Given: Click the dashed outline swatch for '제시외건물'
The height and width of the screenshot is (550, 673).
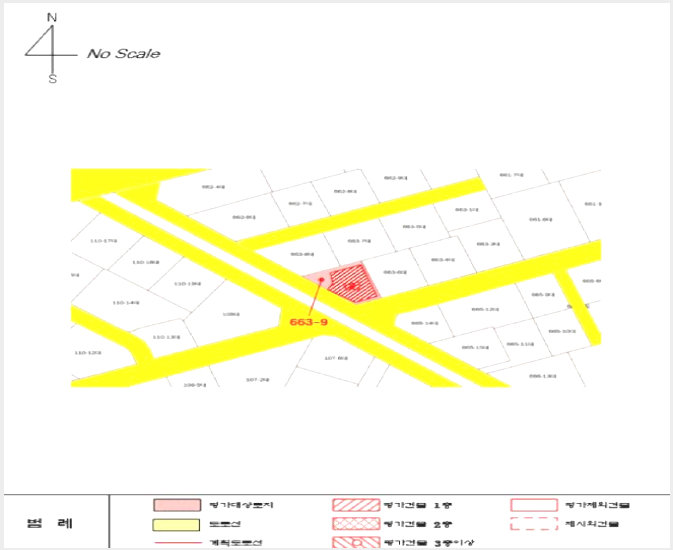Looking at the screenshot, I should coord(534,524).
